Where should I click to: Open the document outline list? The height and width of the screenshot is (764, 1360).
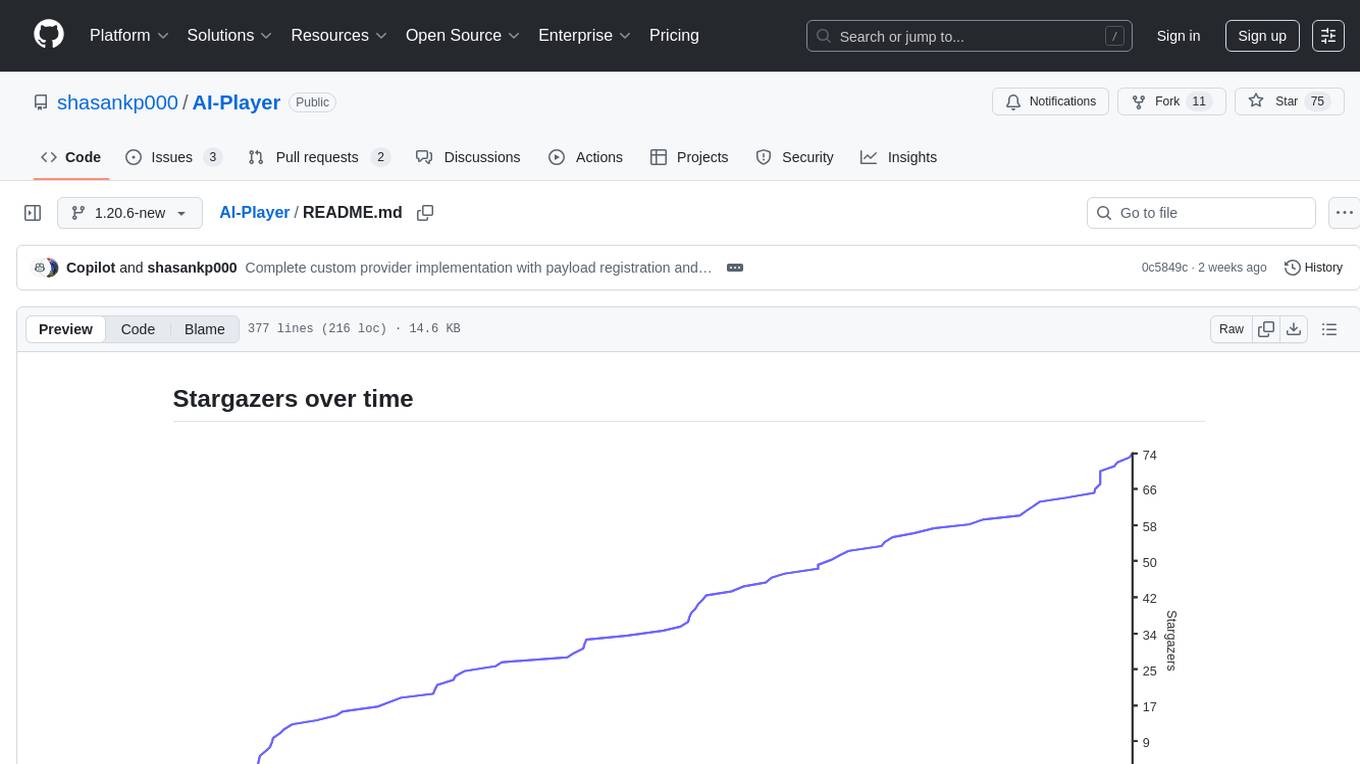pos(1330,329)
